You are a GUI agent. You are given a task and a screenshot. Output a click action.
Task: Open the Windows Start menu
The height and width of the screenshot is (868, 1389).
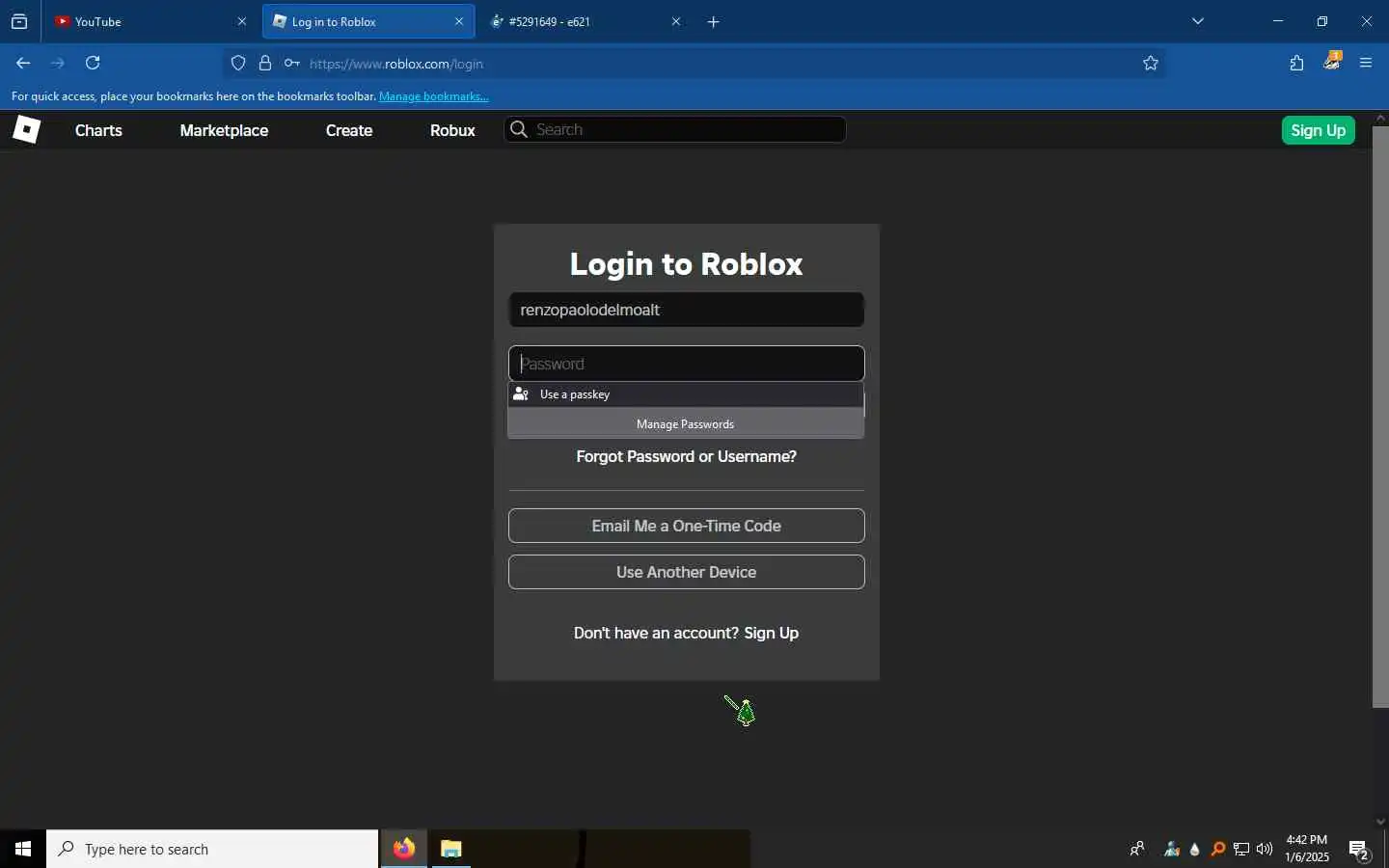23,849
